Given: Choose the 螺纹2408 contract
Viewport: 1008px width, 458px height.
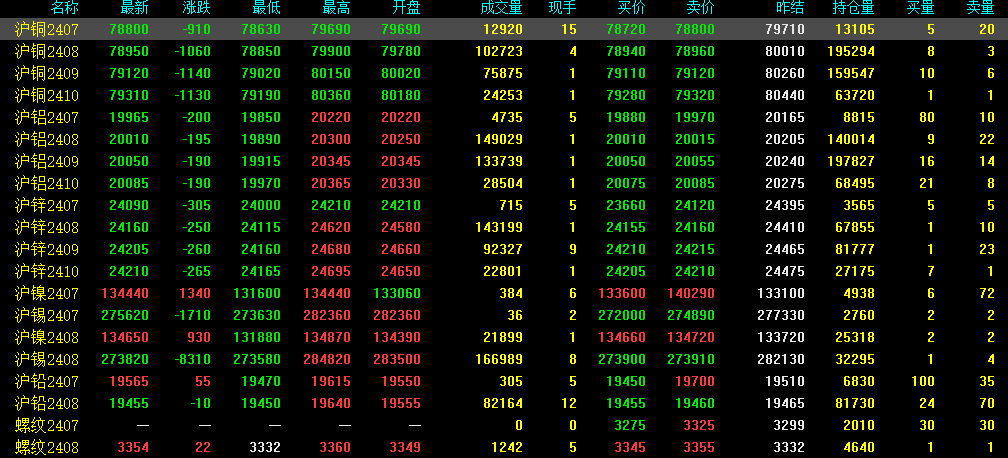Looking at the screenshot, I should click(x=46, y=447).
